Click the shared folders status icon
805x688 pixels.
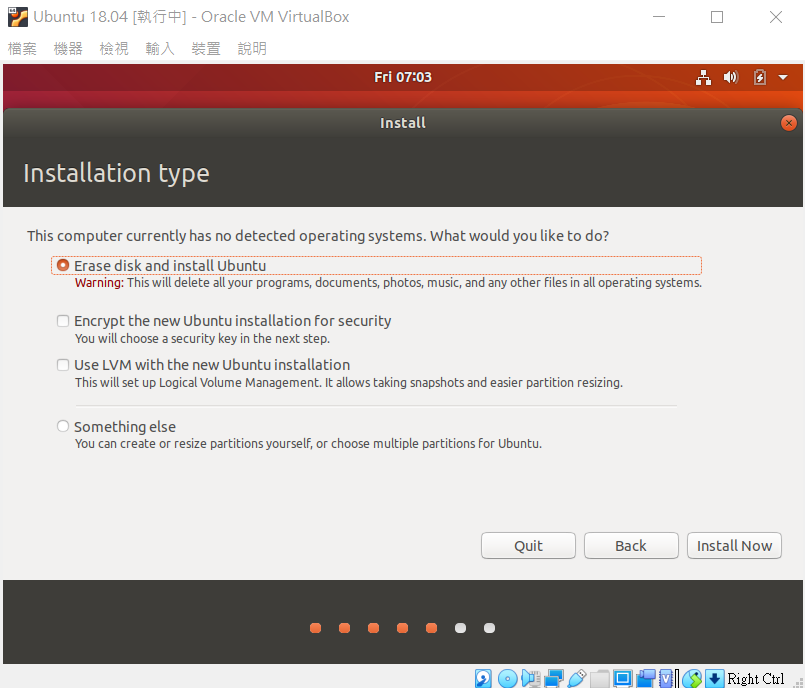pyautogui.click(x=600, y=678)
